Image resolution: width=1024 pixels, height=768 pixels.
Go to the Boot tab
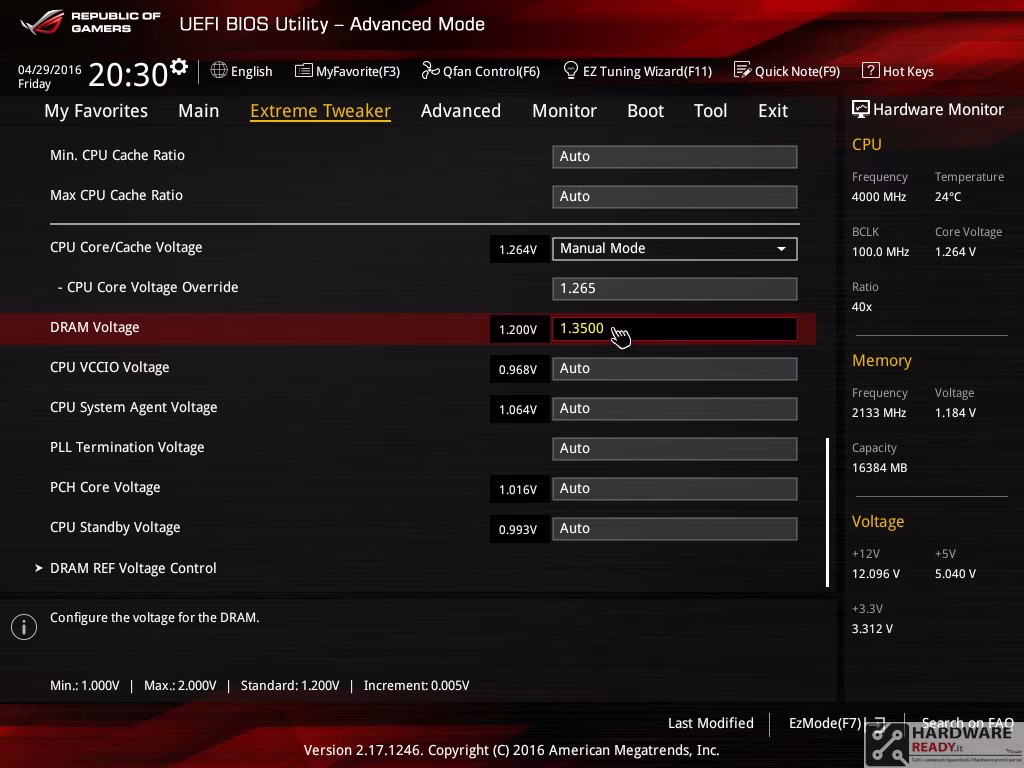point(645,111)
